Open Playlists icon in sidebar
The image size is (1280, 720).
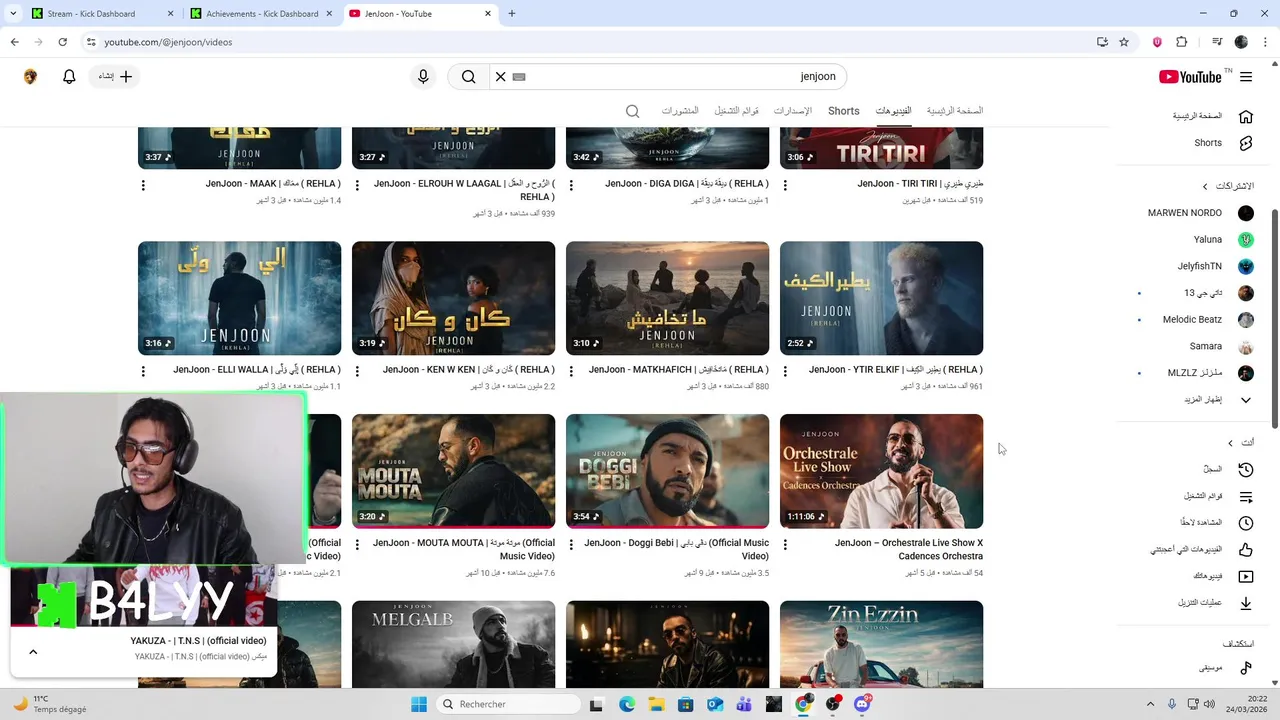pos(1246,496)
